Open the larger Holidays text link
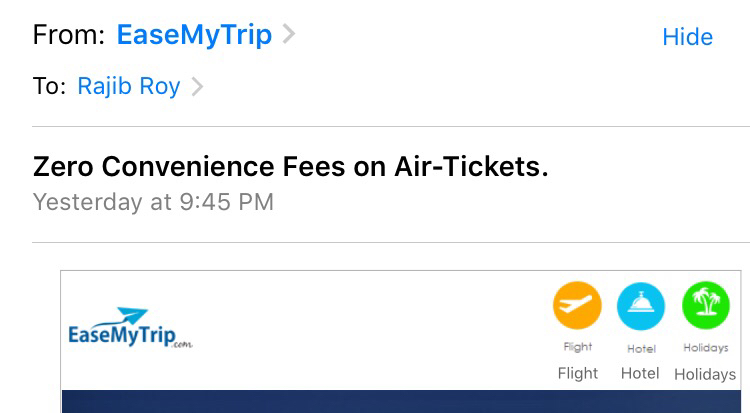 click(705, 374)
